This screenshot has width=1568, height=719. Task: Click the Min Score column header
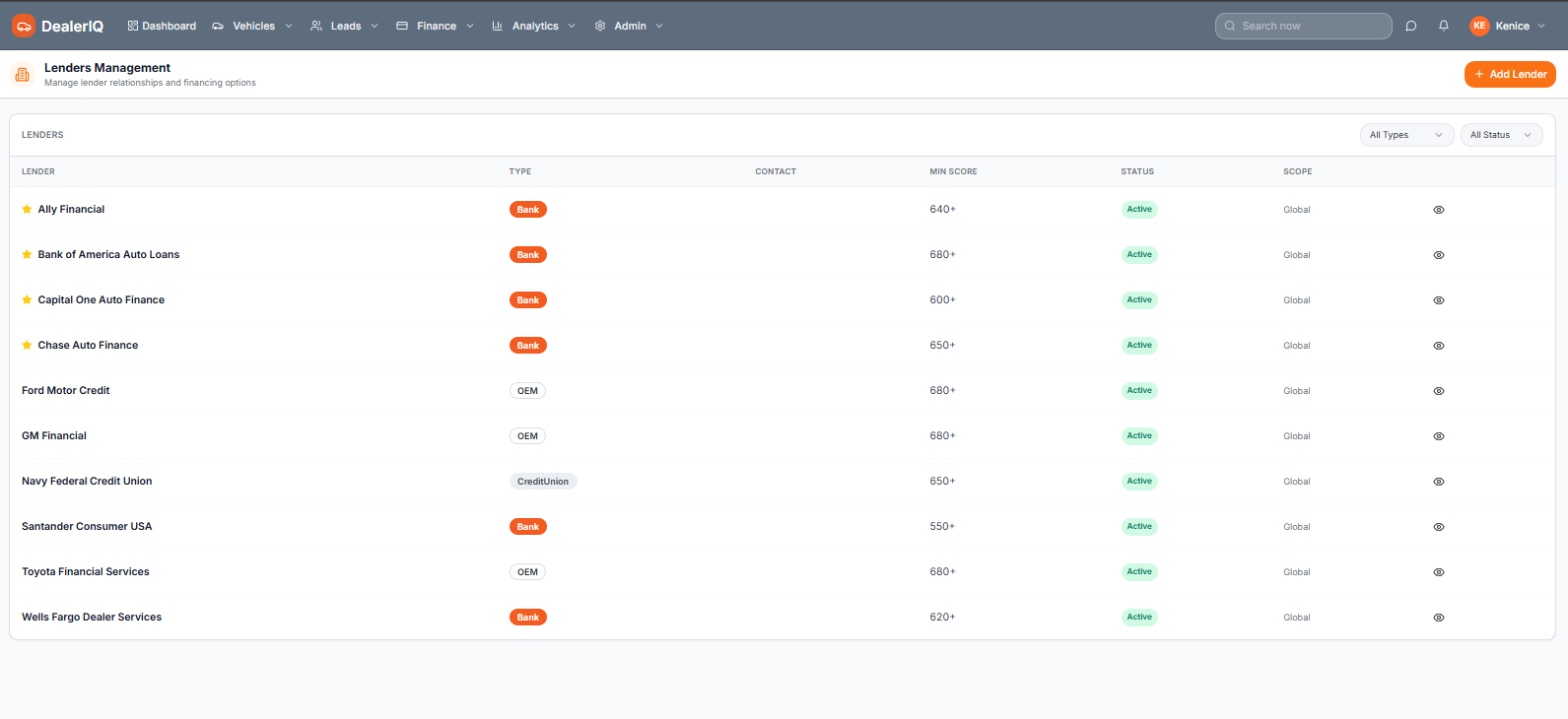(953, 171)
